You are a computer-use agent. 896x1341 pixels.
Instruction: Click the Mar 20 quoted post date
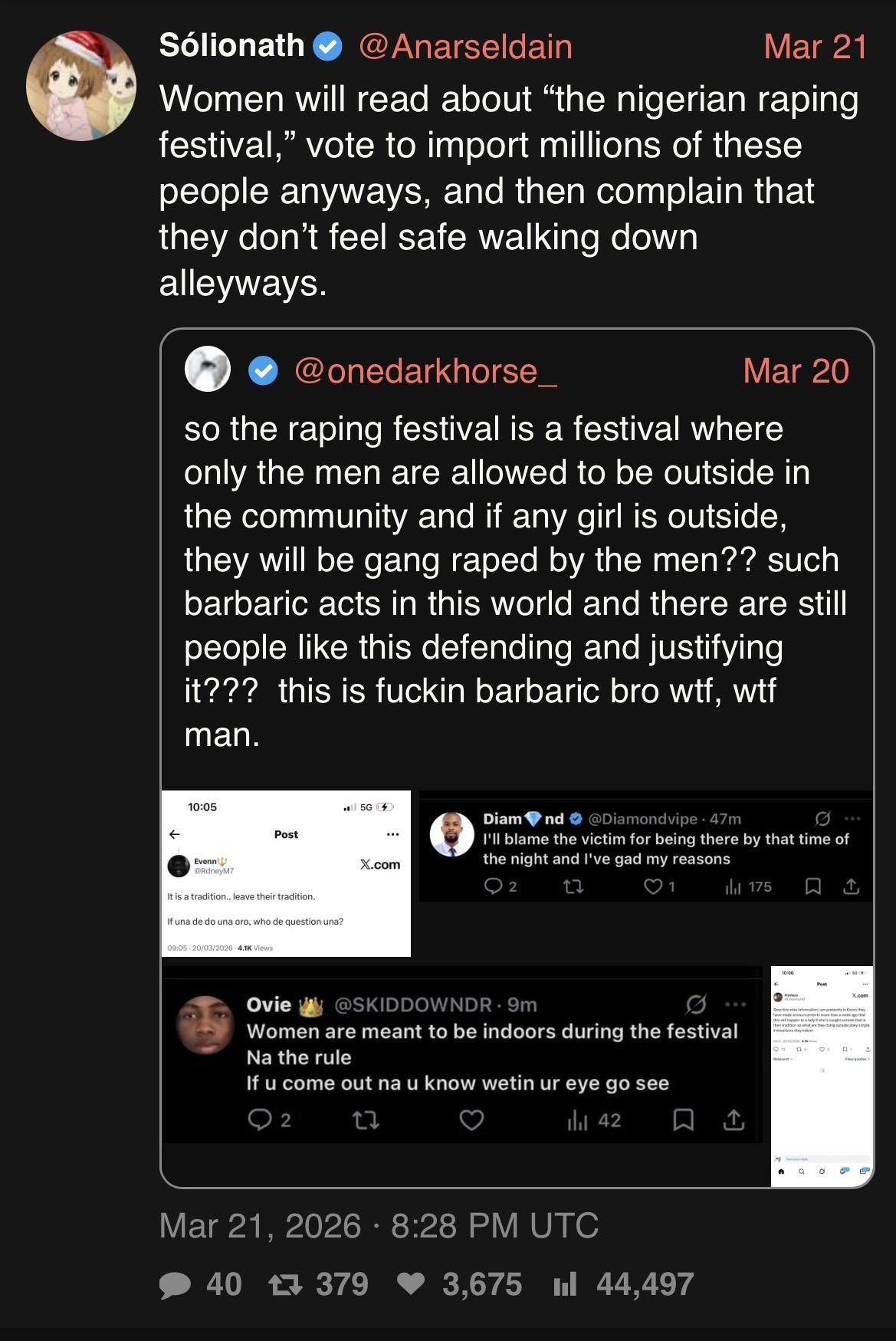pyautogui.click(x=796, y=372)
